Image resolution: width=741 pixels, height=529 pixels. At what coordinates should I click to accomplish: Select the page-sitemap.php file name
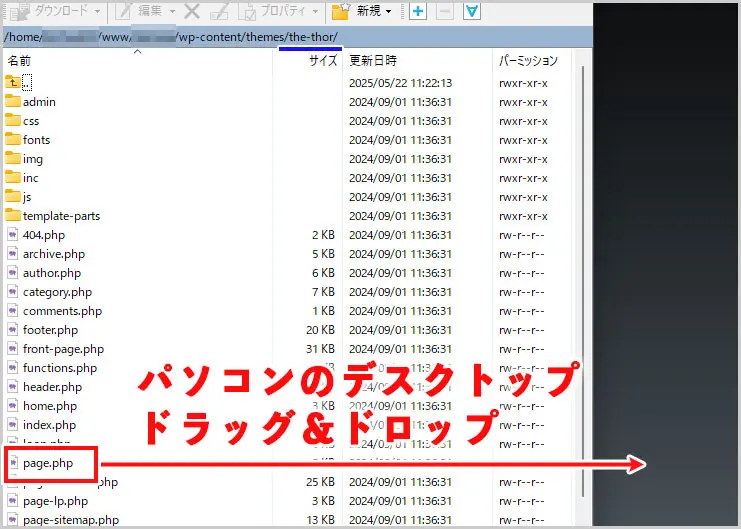[71, 520]
